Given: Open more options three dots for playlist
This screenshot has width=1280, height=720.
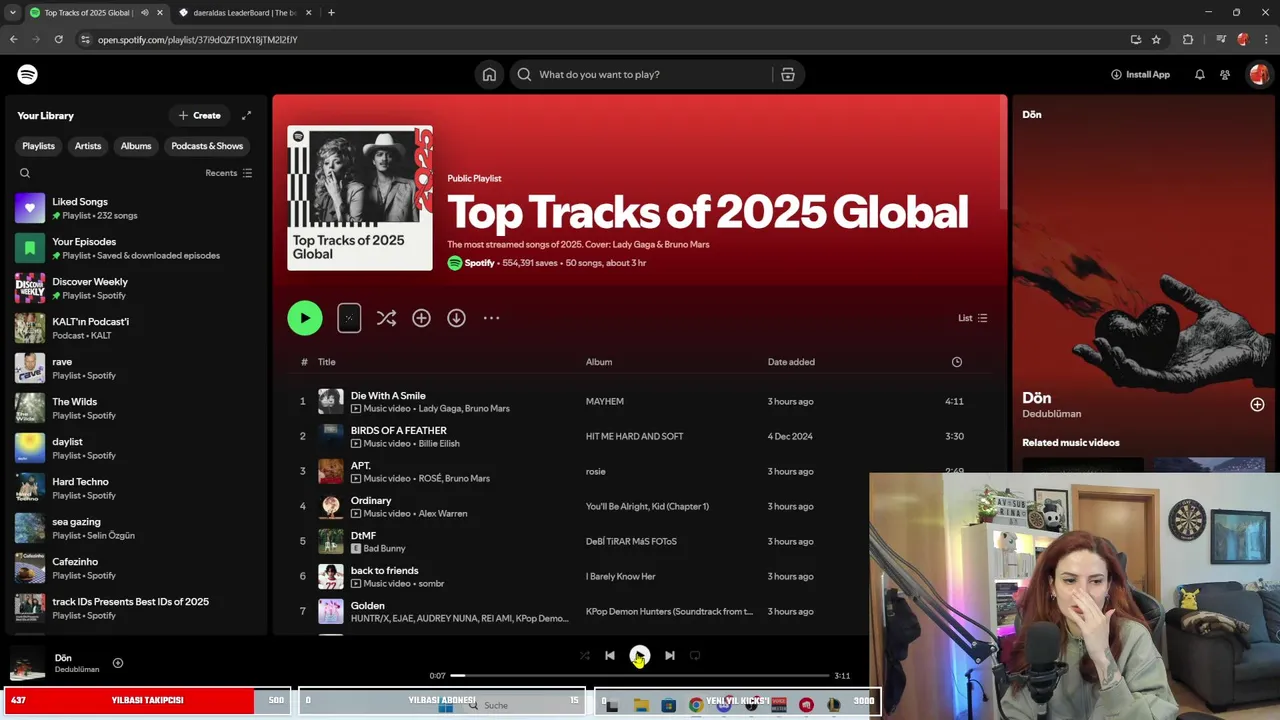Looking at the screenshot, I should click(x=491, y=318).
